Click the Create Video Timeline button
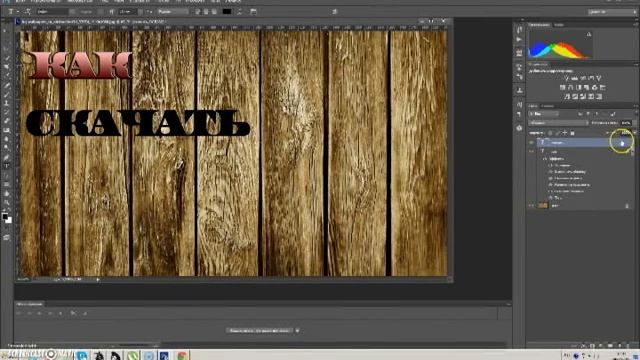 coord(259,331)
